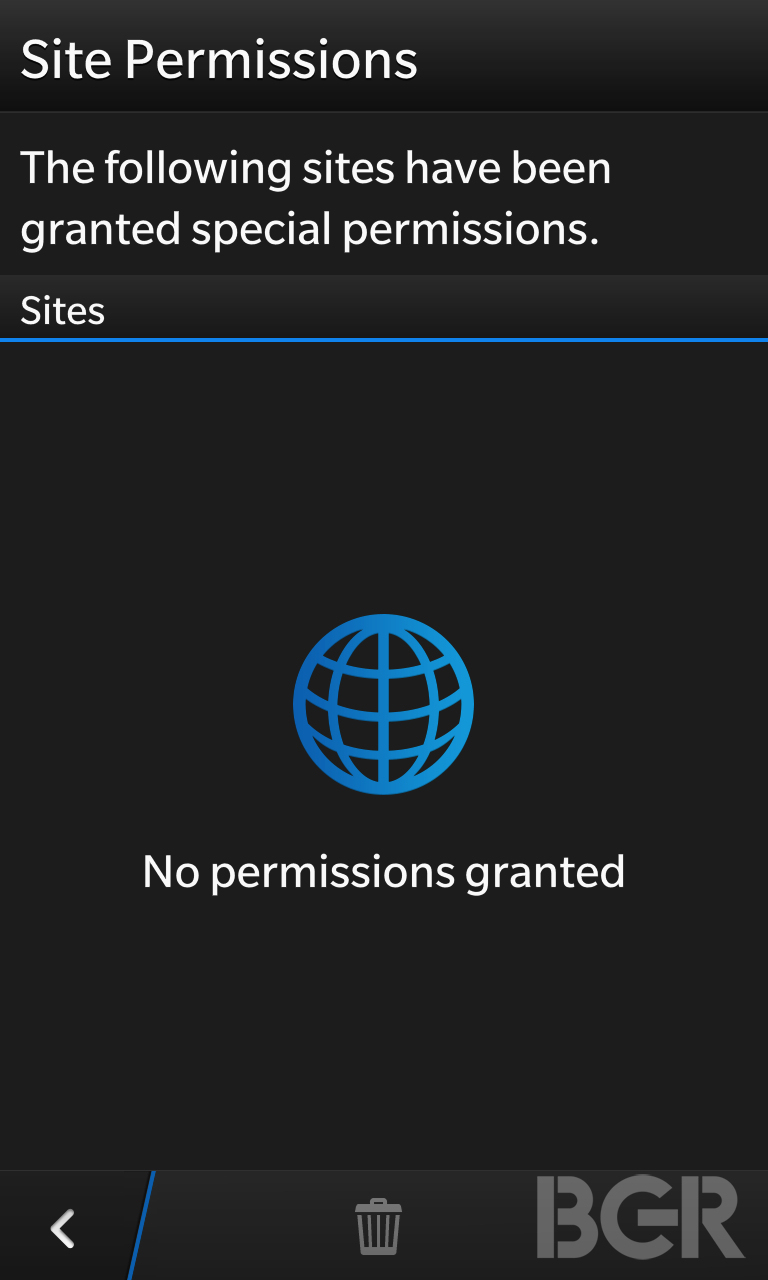Image resolution: width=768 pixels, height=1280 pixels.
Task: Tap the letter R in BGR logo
Action: 713,1217
